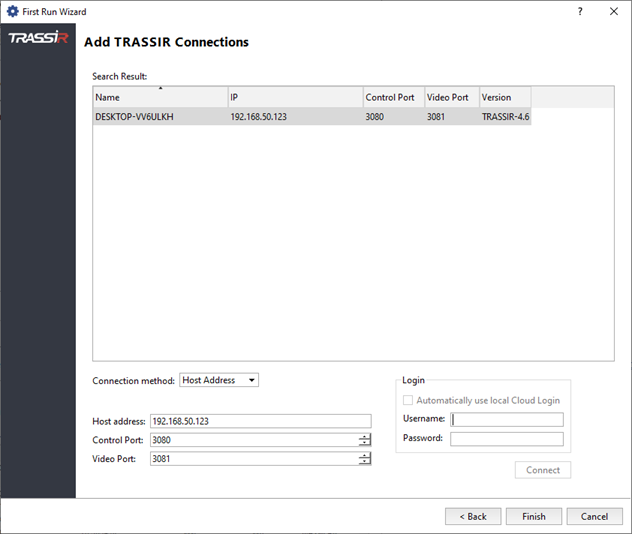Image resolution: width=632 pixels, height=534 pixels.
Task: Click the First Run Wizard gear icon
Action: coord(12,12)
